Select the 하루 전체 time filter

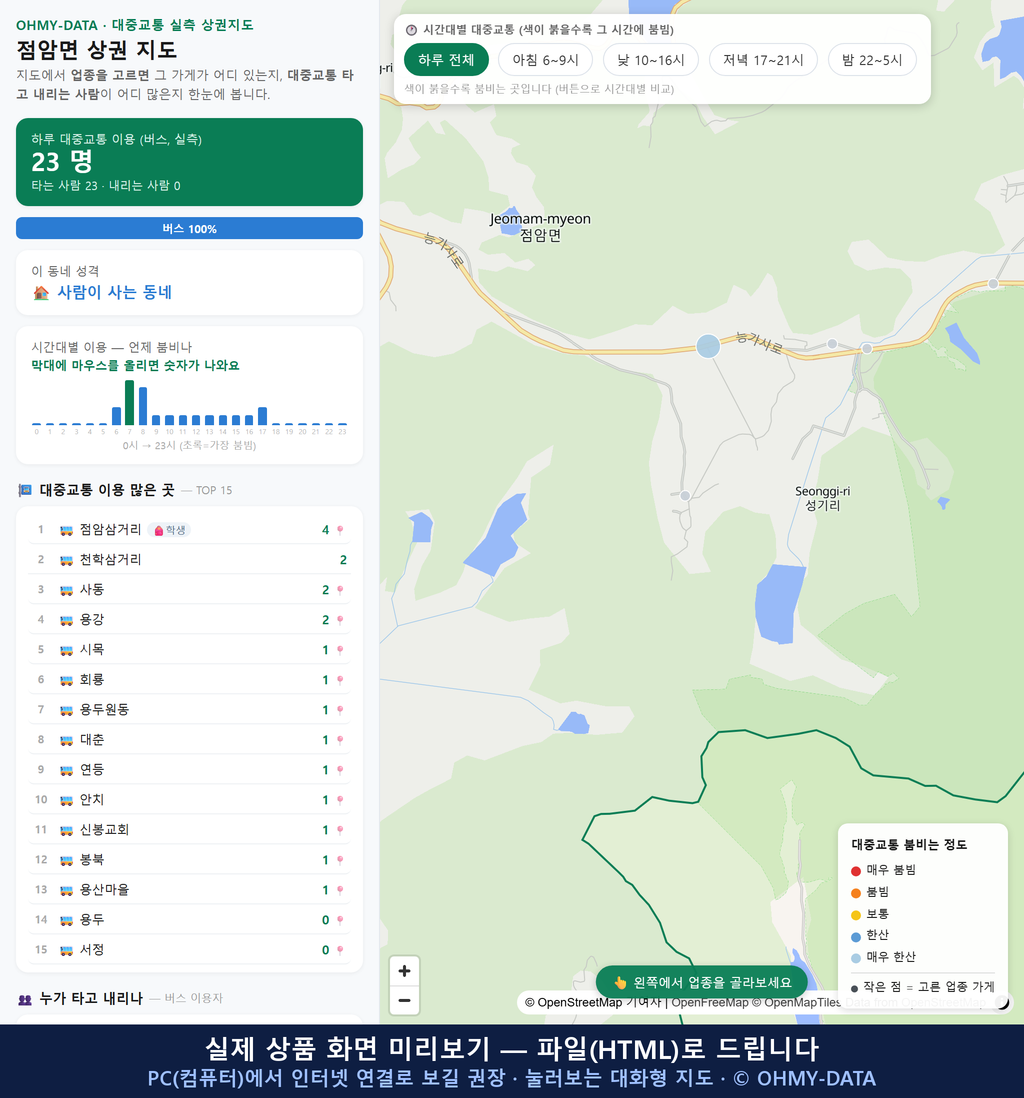pyautogui.click(x=446, y=60)
